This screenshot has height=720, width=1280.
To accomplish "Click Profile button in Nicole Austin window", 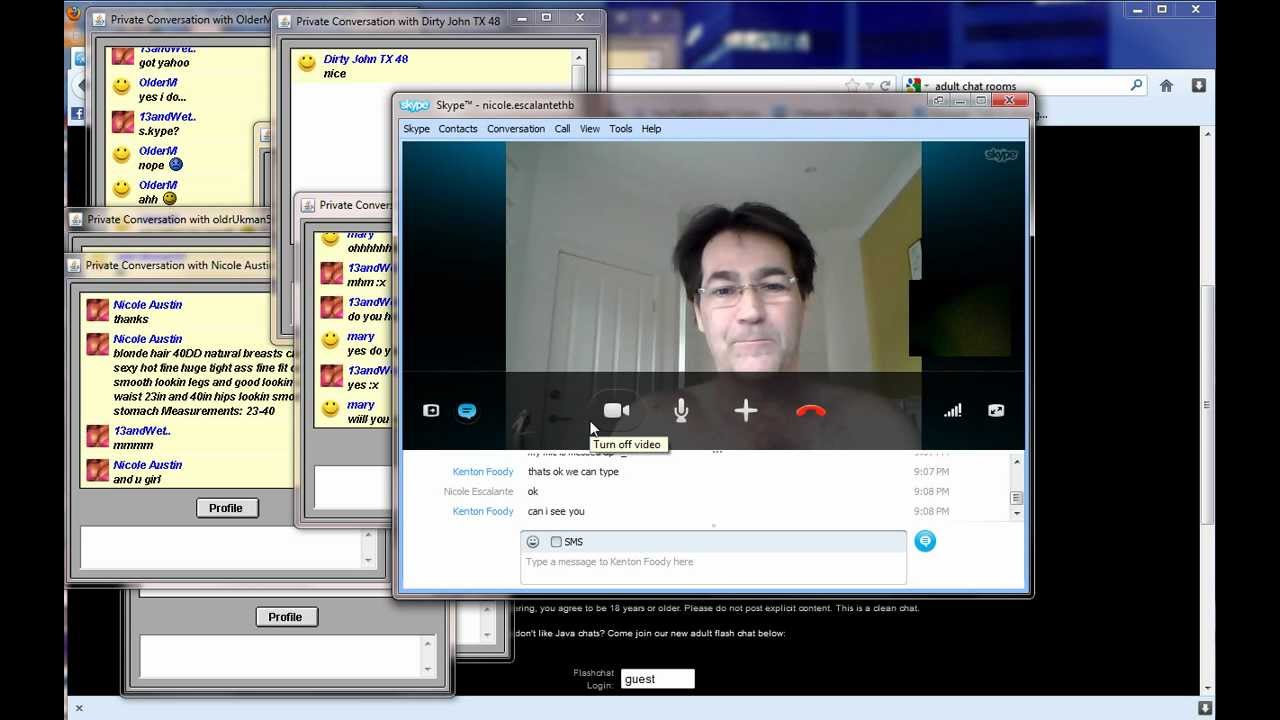I will pyautogui.click(x=226, y=508).
